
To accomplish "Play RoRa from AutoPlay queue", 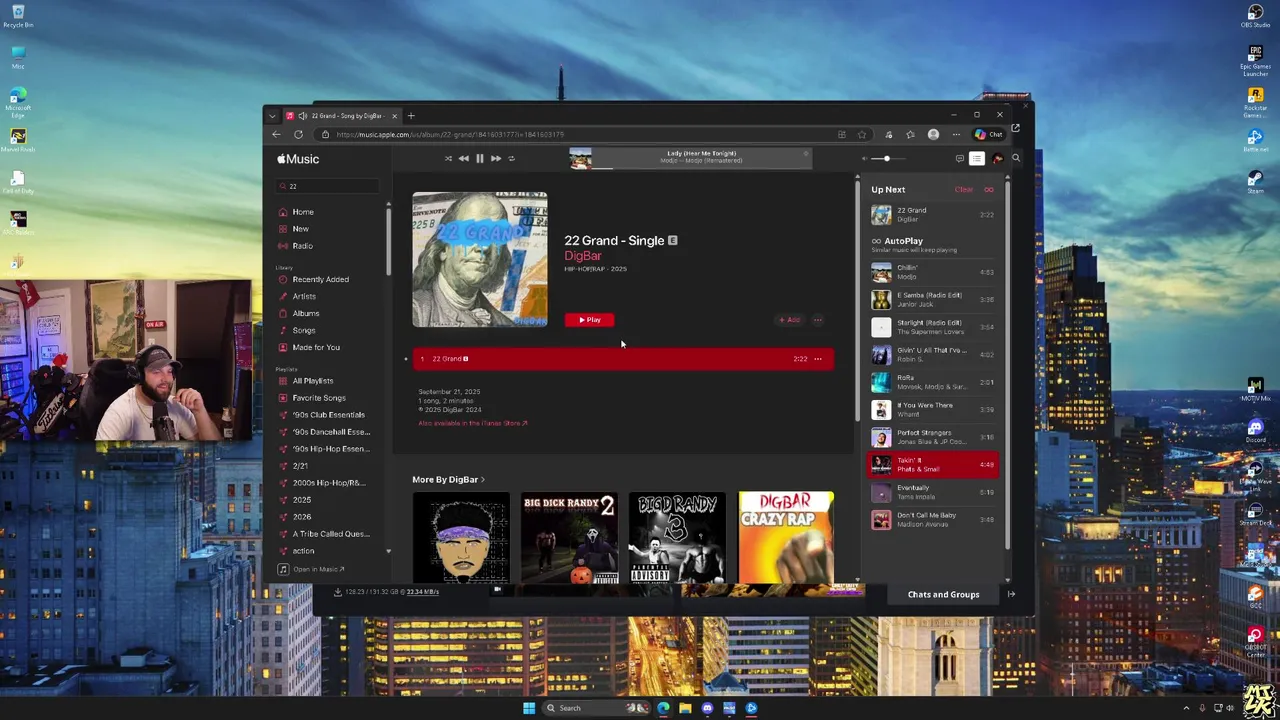I will (x=933, y=382).
